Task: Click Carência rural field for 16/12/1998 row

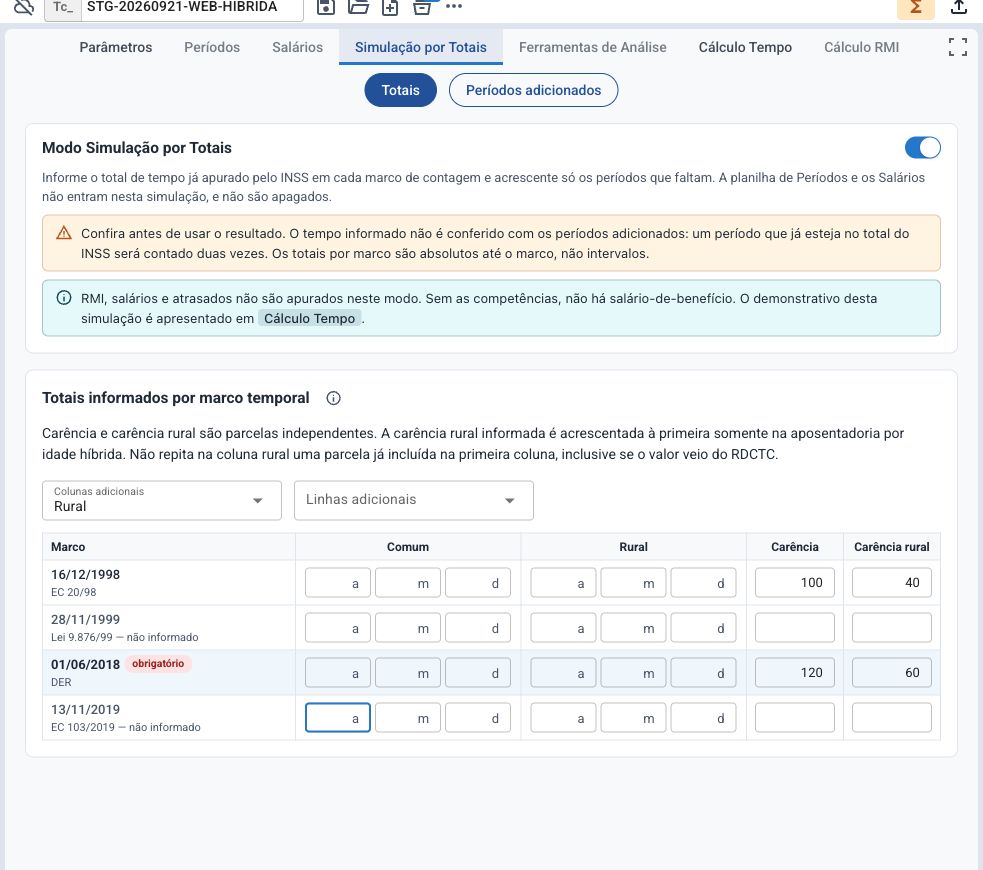Action: pos(891,583)
